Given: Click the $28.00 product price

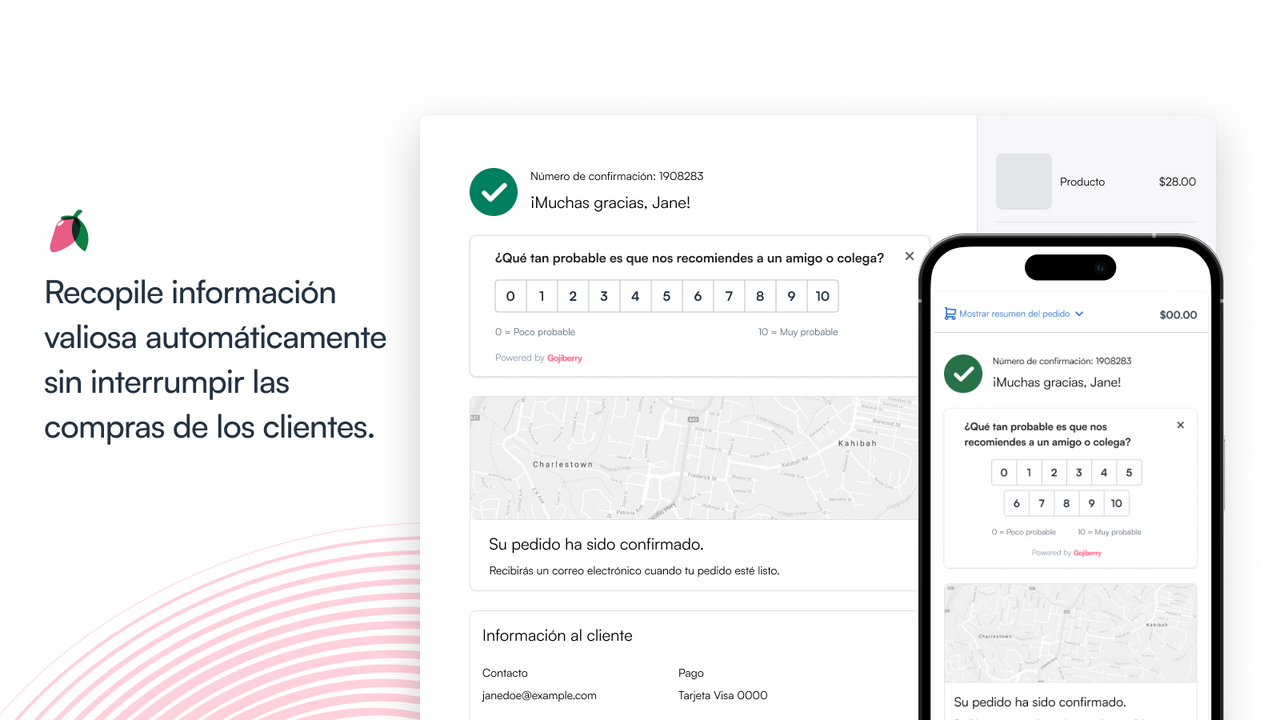Looking at the screenshot, I should (x=1177, y=182).
